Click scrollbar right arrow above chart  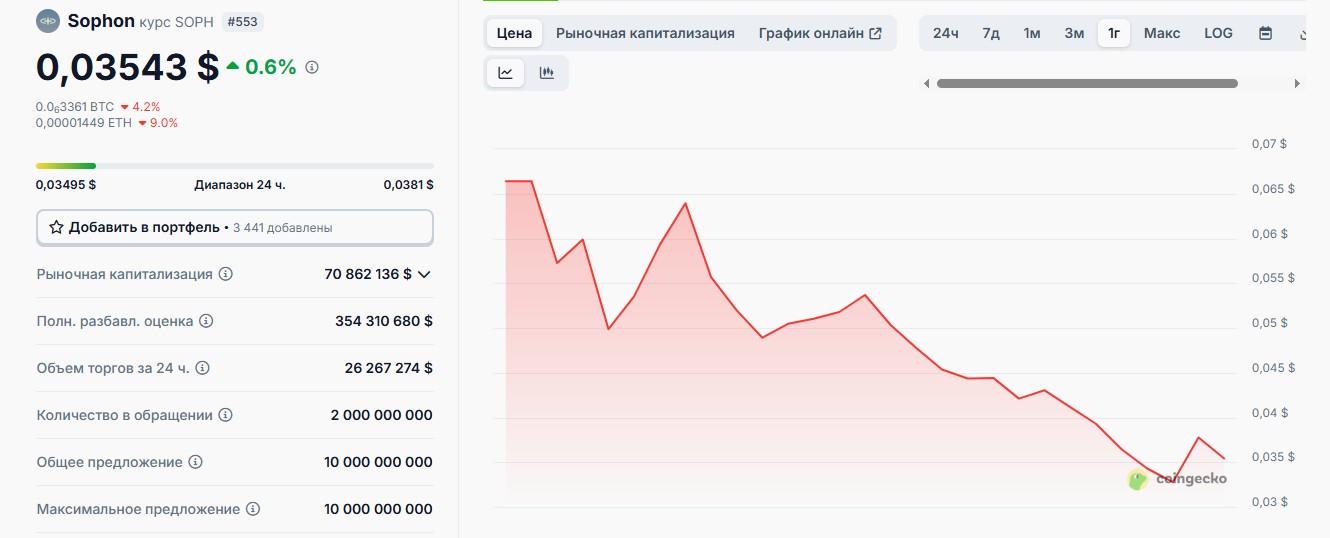(x=1299, y=83)
